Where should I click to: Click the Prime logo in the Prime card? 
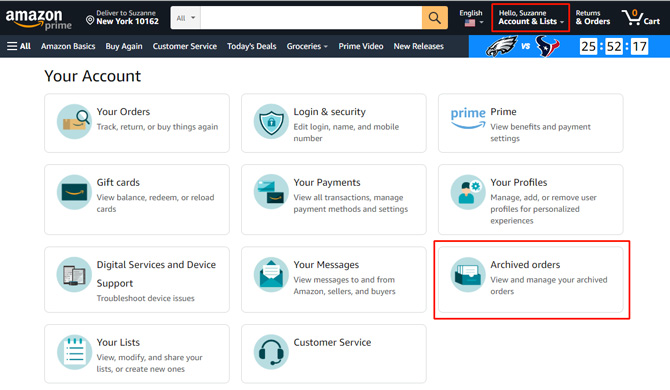[468, 118]
